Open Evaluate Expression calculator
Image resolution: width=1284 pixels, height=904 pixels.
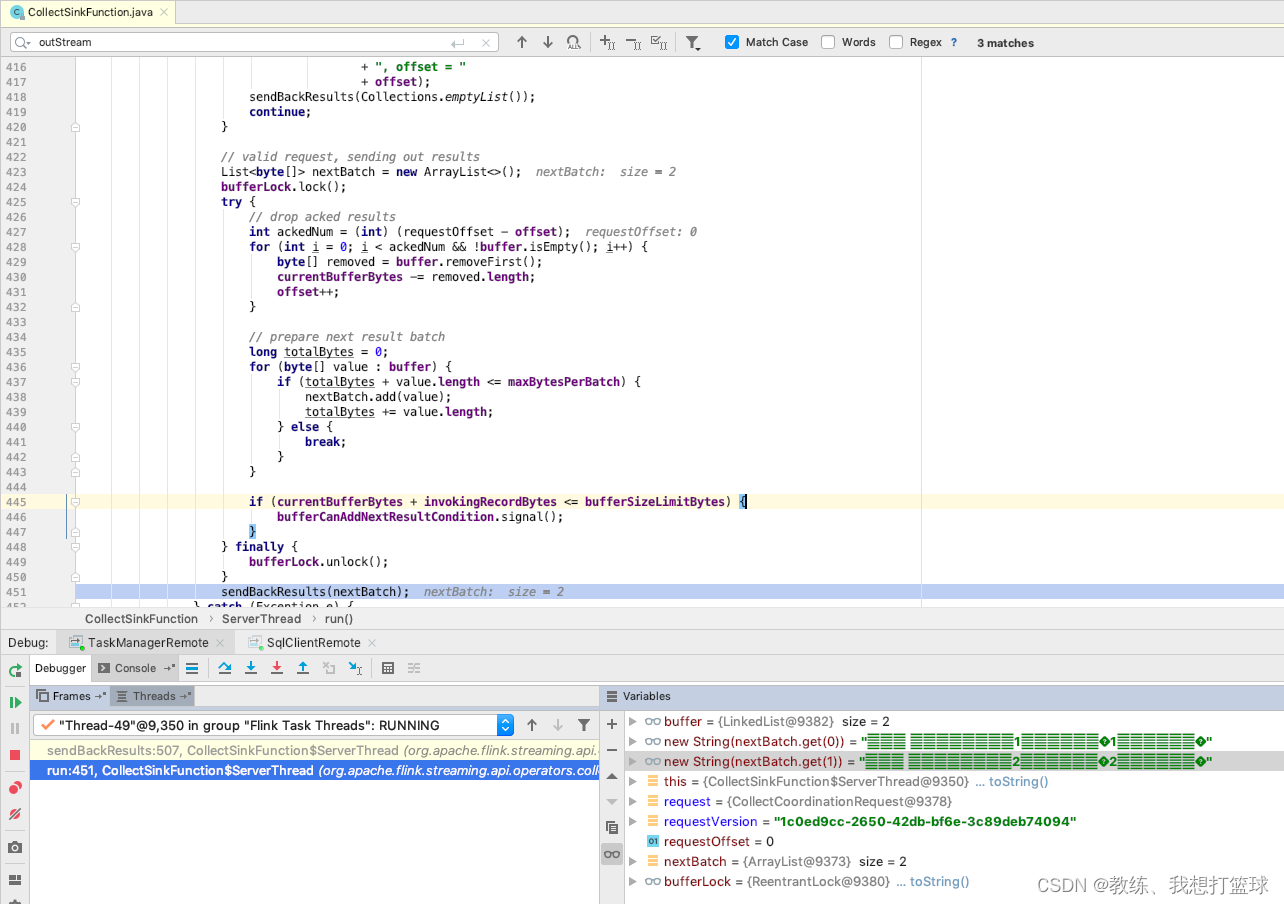(x=388, y=668)
